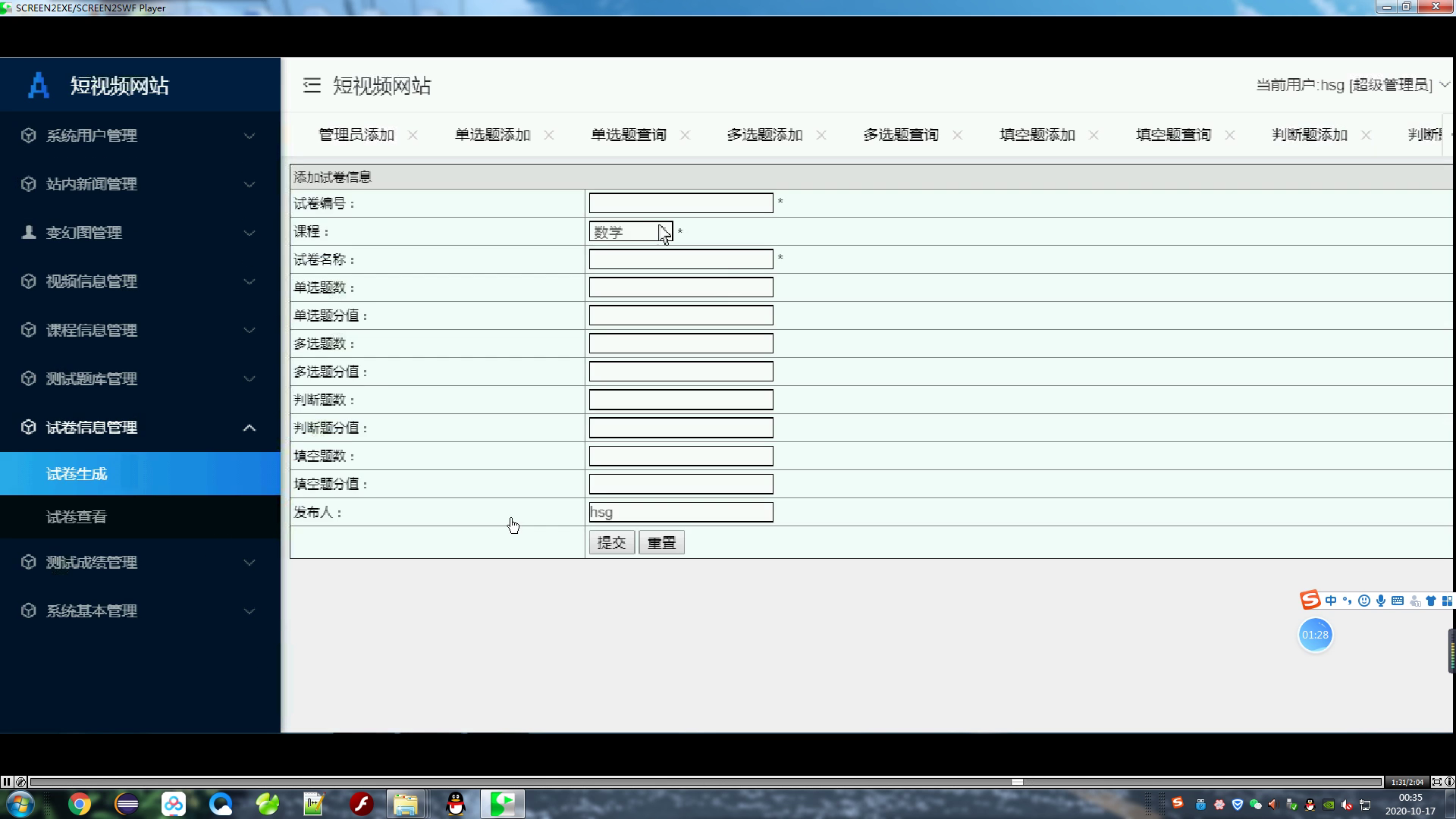Open Google Chrome from the taskbar
Viewport: 1456px width, 819px height.
[x=80, y=804]
